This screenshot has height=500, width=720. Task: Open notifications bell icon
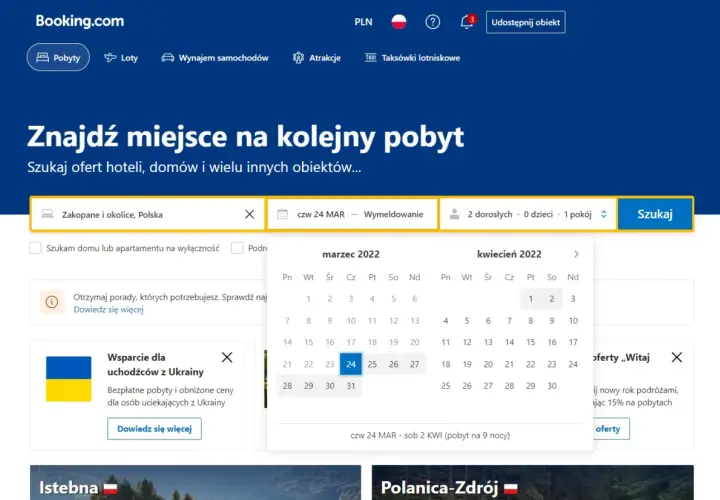[467, 22]
